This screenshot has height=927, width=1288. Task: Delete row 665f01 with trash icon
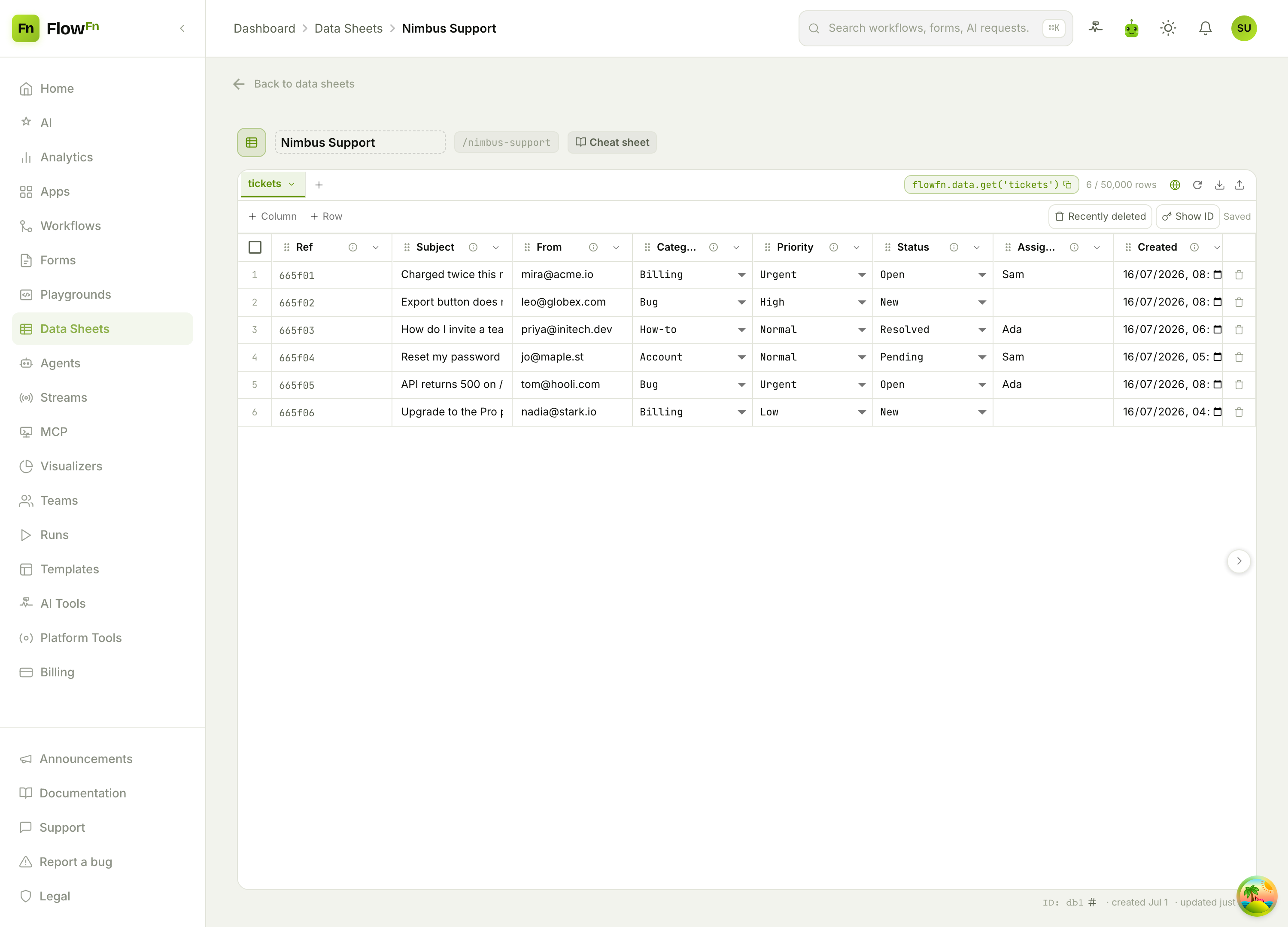tap(1239, 275)
